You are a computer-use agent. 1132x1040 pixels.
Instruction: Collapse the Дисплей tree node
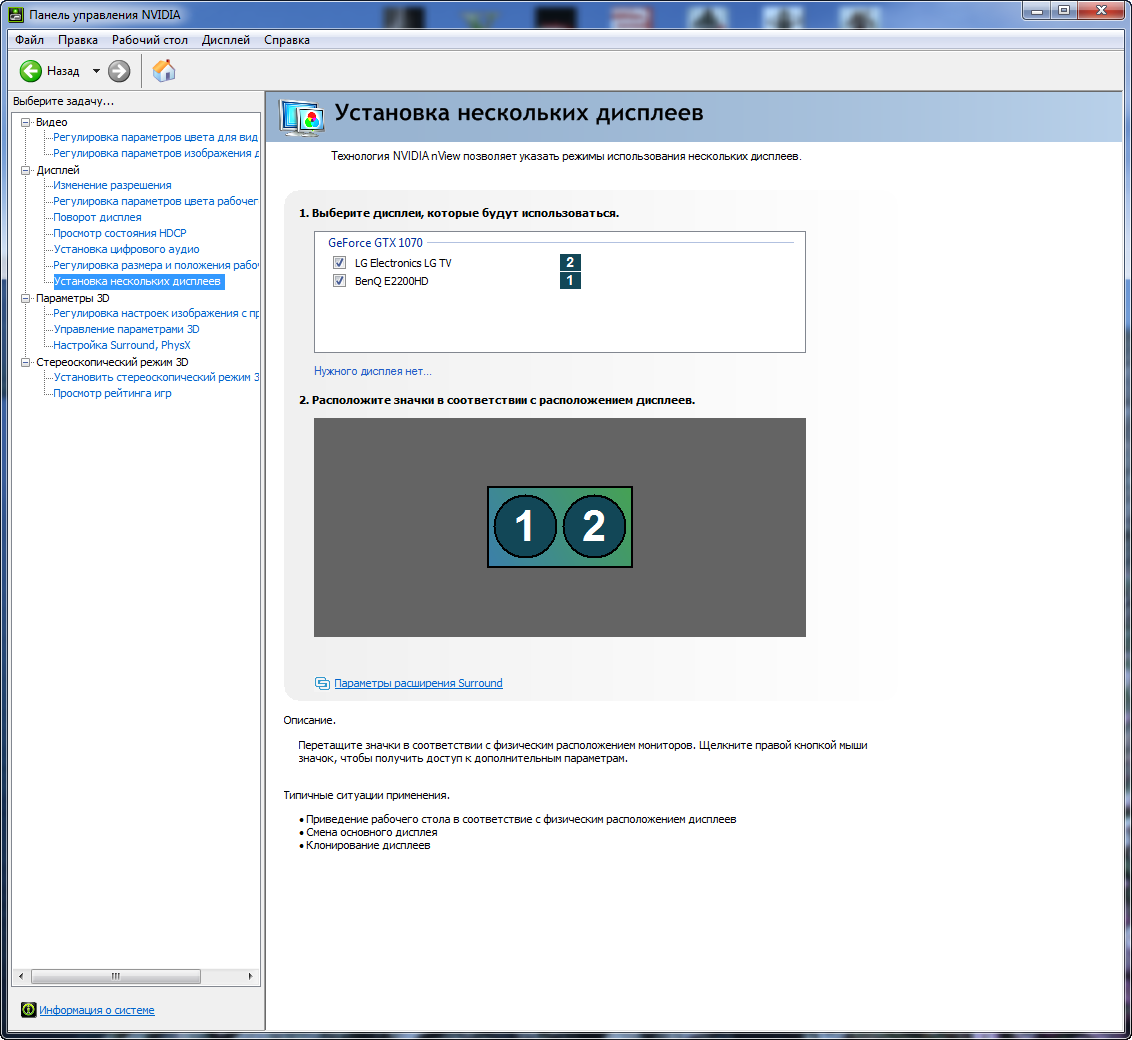[x=26, y=170]
